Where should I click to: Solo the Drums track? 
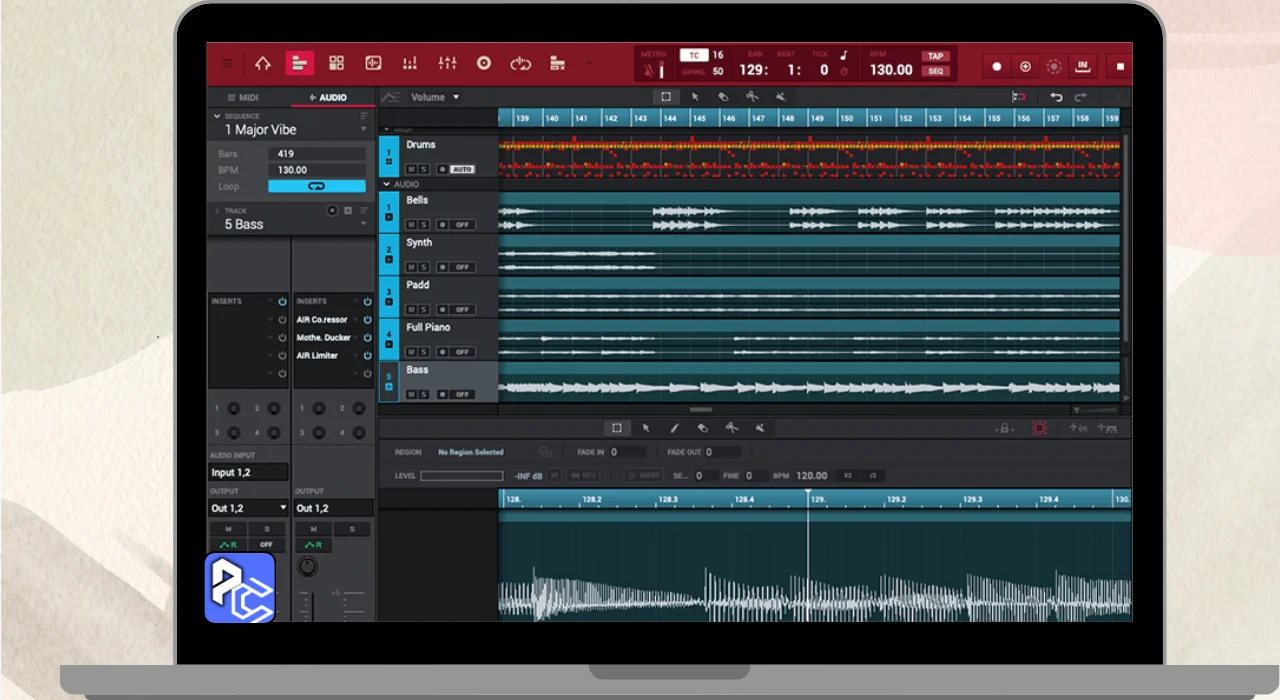point(424,169)
